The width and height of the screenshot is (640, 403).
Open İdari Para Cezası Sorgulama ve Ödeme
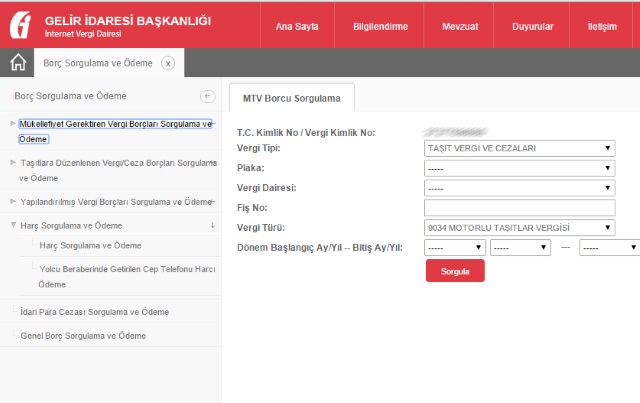click(94, 312)
